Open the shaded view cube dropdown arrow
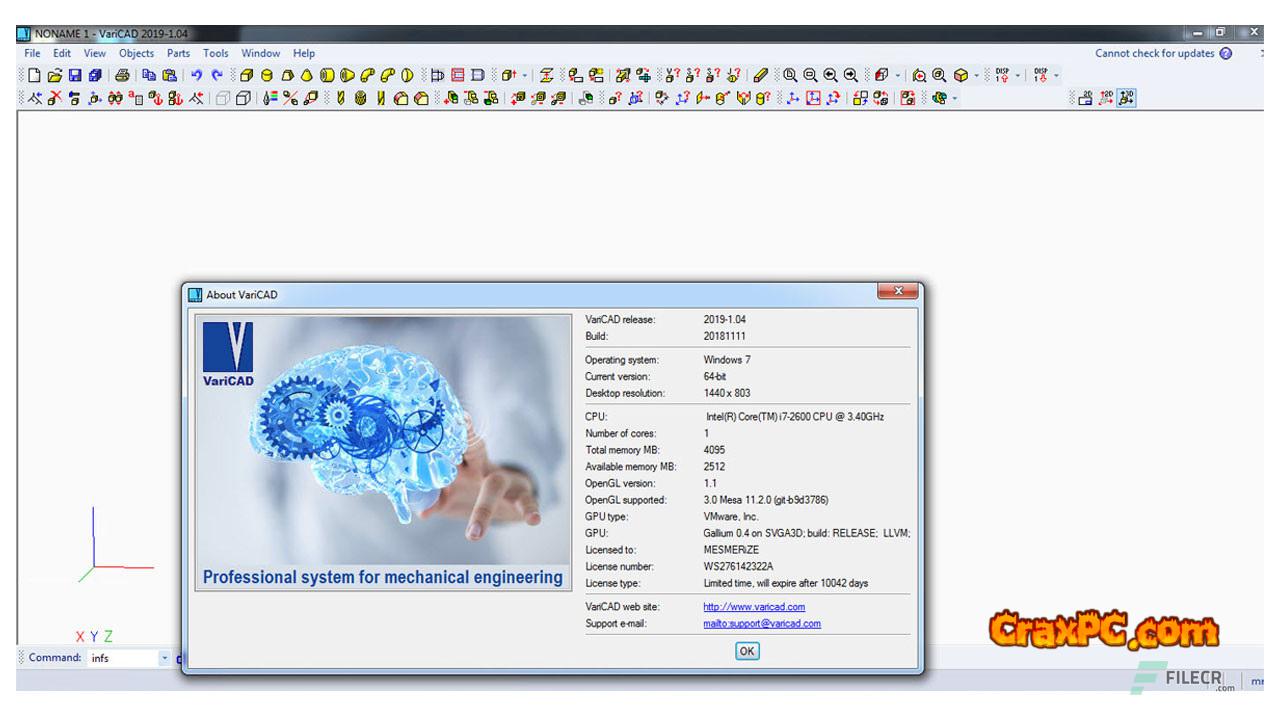 pos(976,75)
